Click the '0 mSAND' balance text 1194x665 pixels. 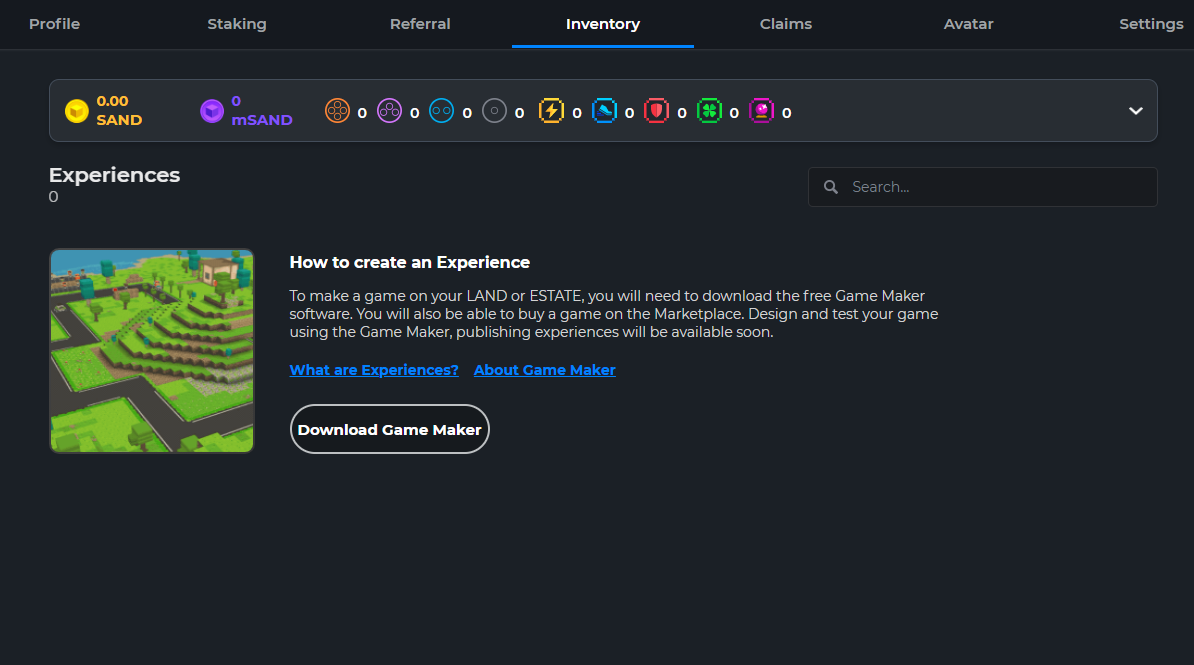coord(262,111)
